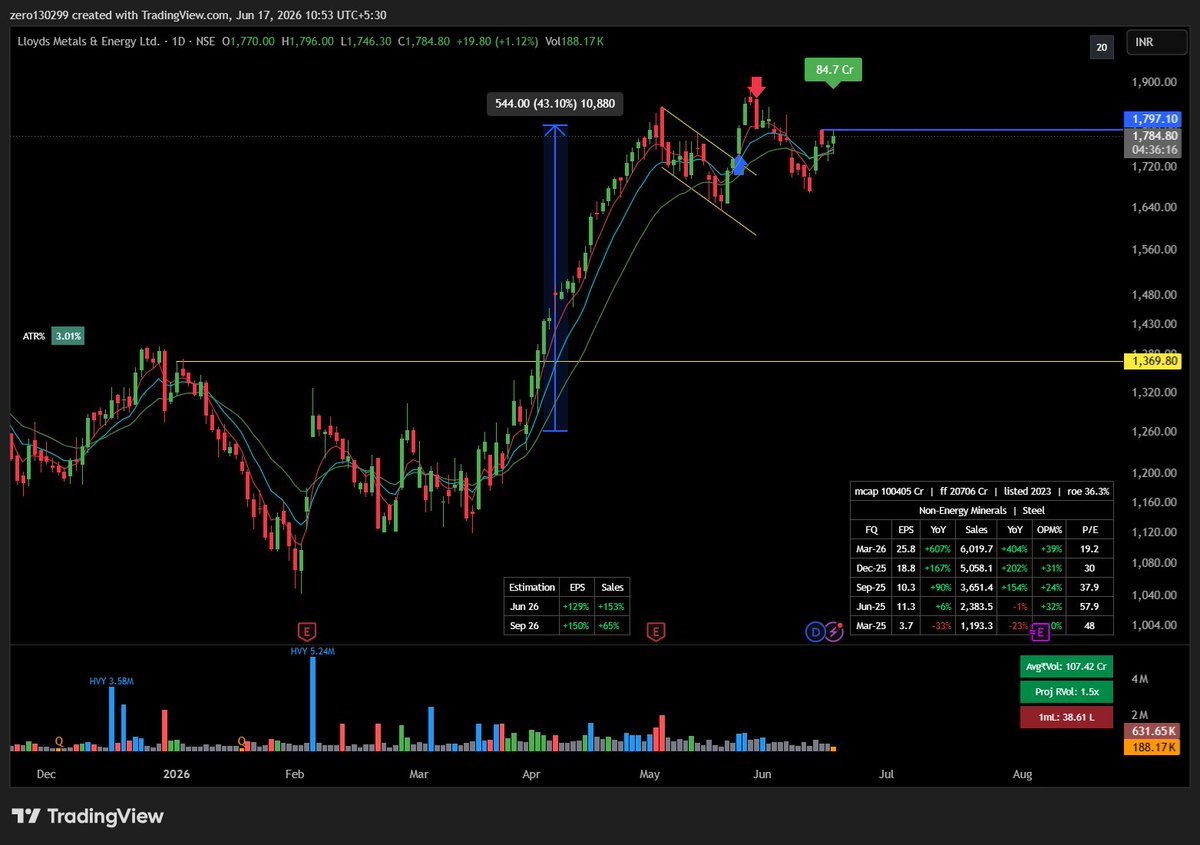
Task: Click the O1,770.00 open value in header
Action: 249,41
